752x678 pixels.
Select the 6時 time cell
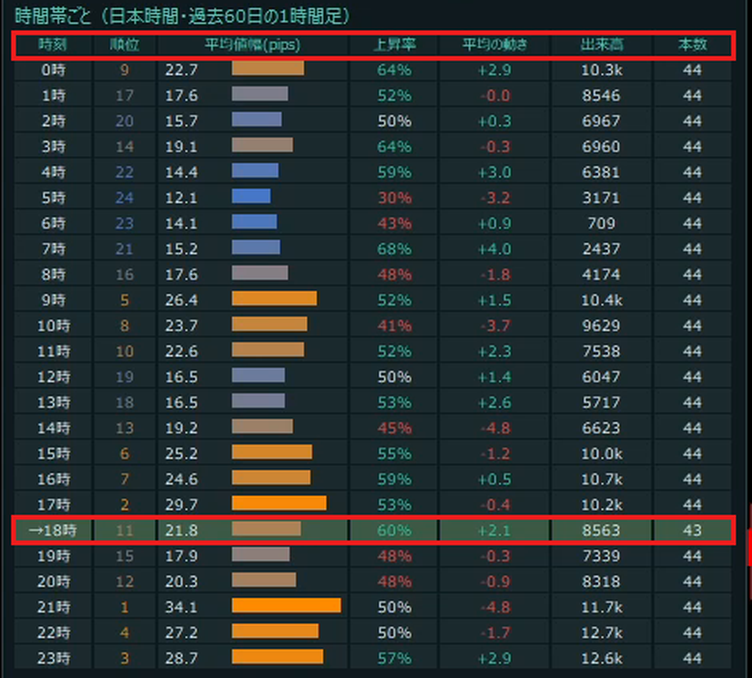point(53,223)
